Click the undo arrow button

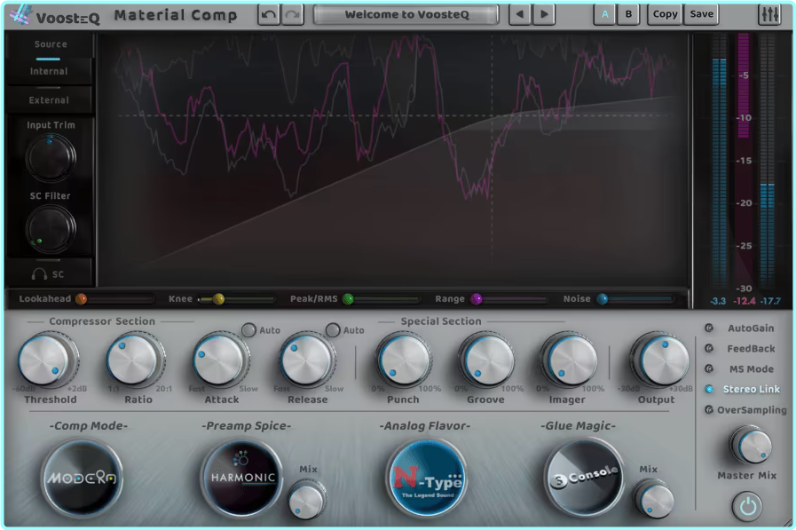269,15
